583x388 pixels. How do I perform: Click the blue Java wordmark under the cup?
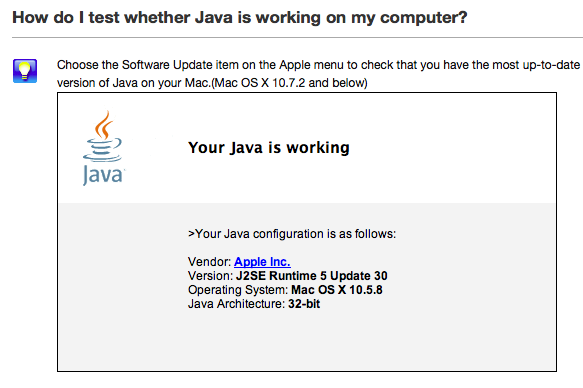(x=103, y=175)
